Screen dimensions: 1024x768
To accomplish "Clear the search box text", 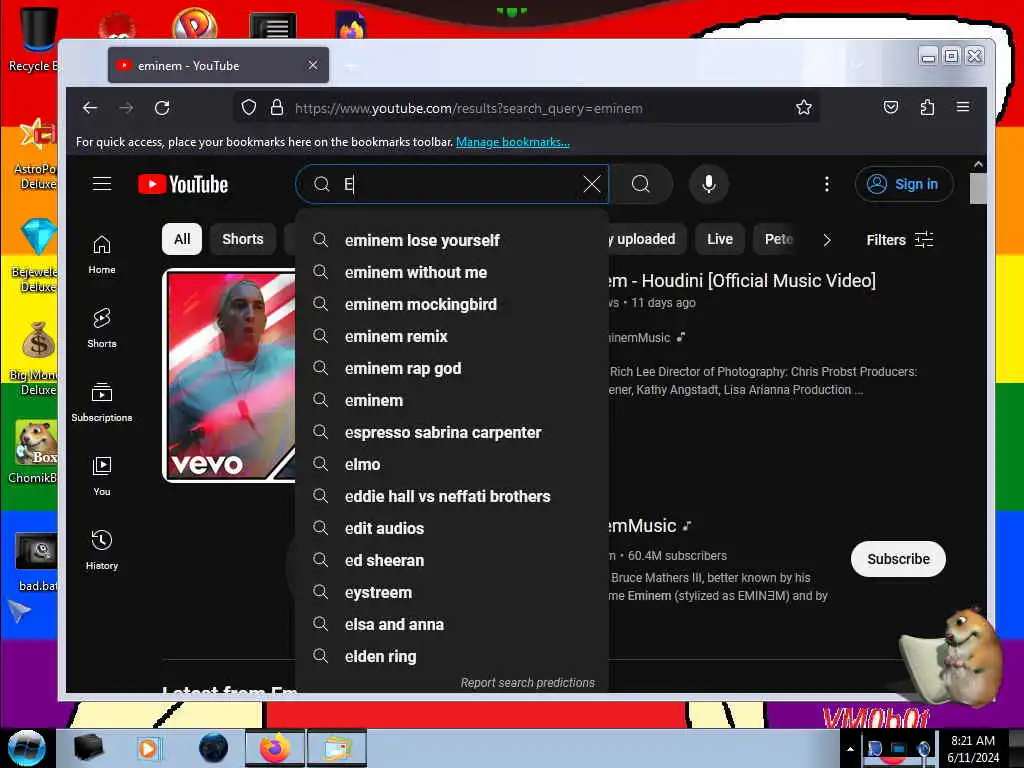I will click(592, 184).
